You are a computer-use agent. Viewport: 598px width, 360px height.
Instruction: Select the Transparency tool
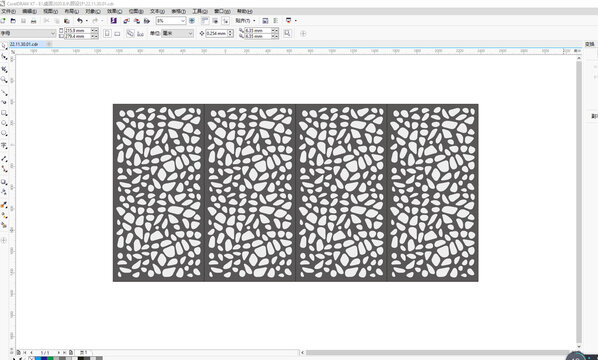pyautogui.click(x=4, y=191)
